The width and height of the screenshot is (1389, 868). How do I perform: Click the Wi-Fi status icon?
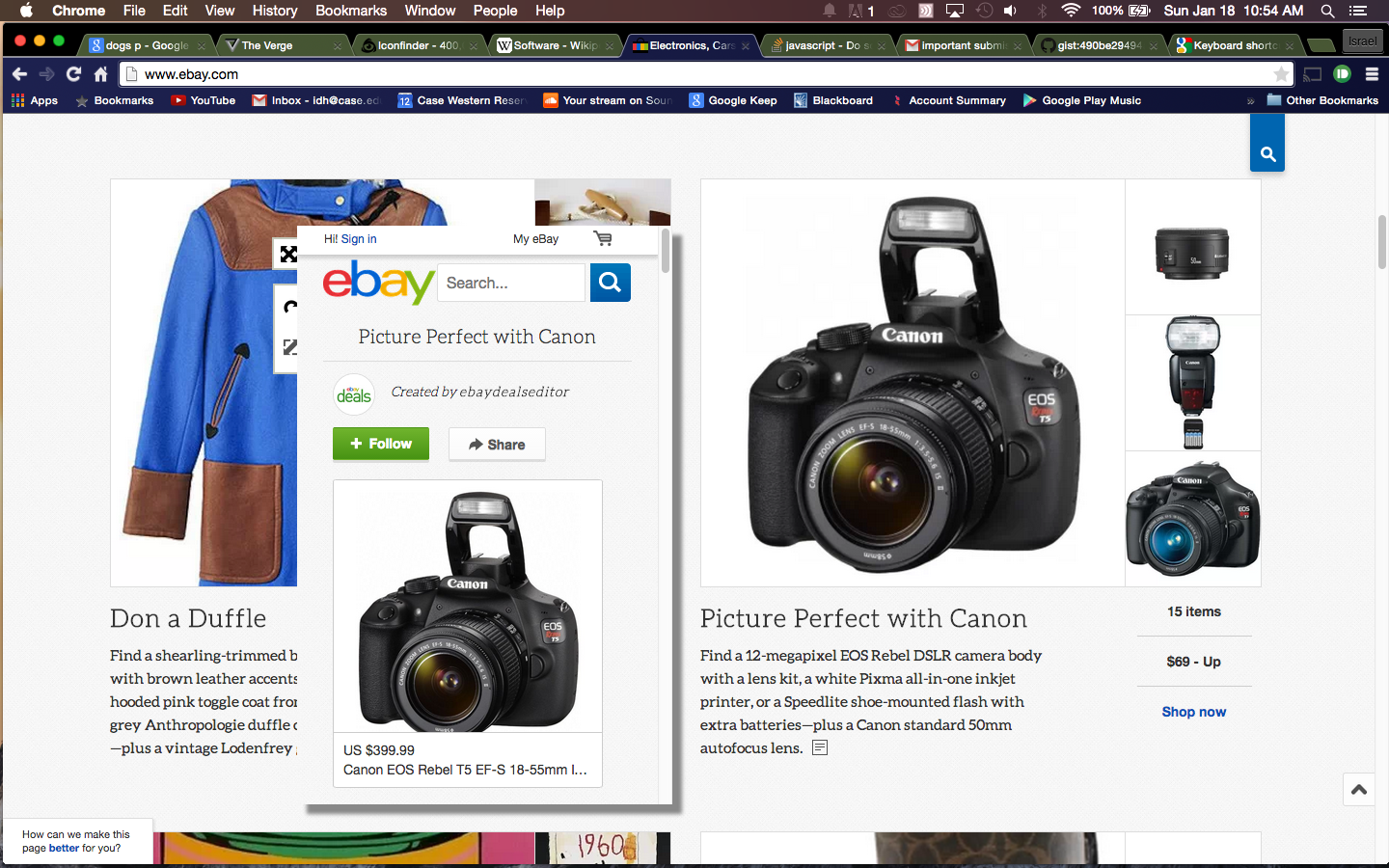click(x=1071, y=11)
